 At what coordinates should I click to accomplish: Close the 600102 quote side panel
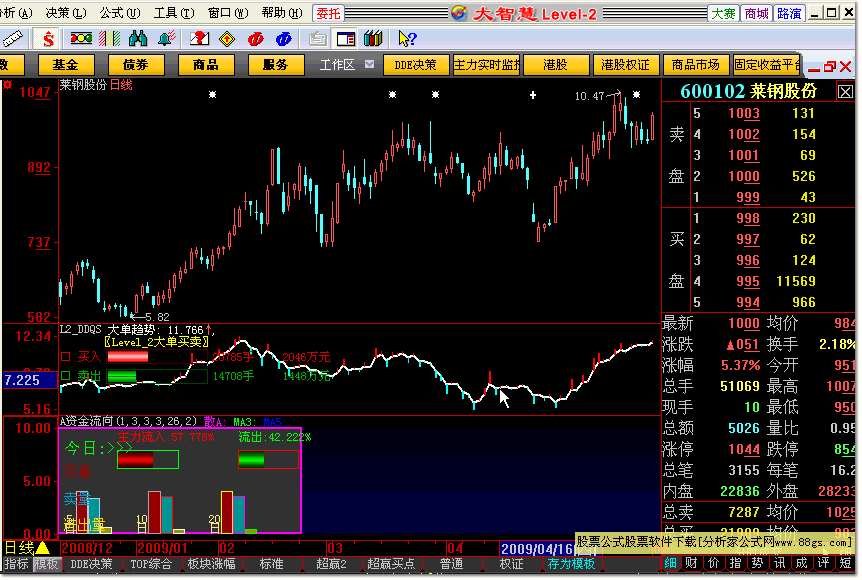point(845,92)
